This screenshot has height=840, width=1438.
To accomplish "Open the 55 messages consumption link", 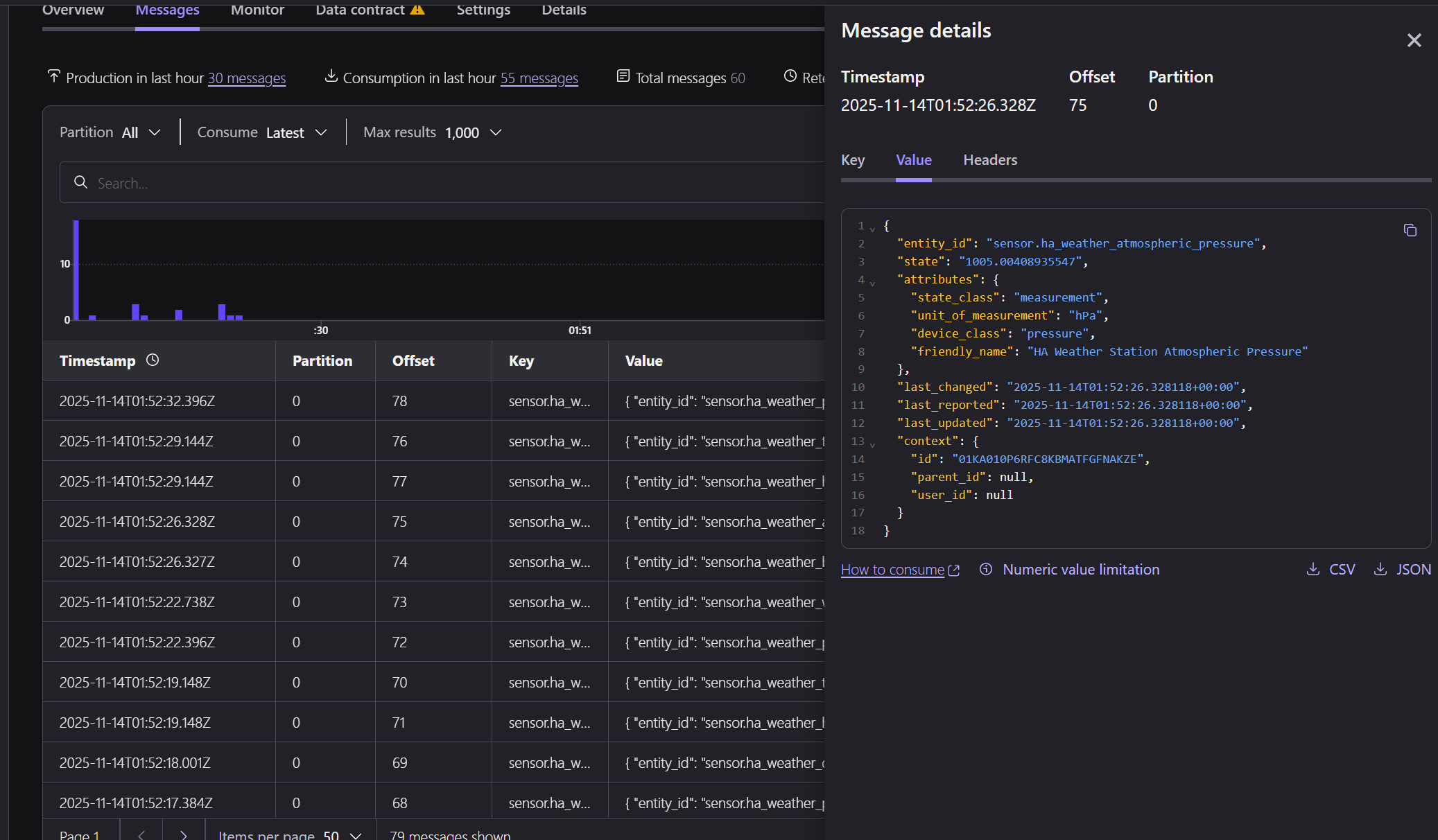I will [x=539, y=78].
